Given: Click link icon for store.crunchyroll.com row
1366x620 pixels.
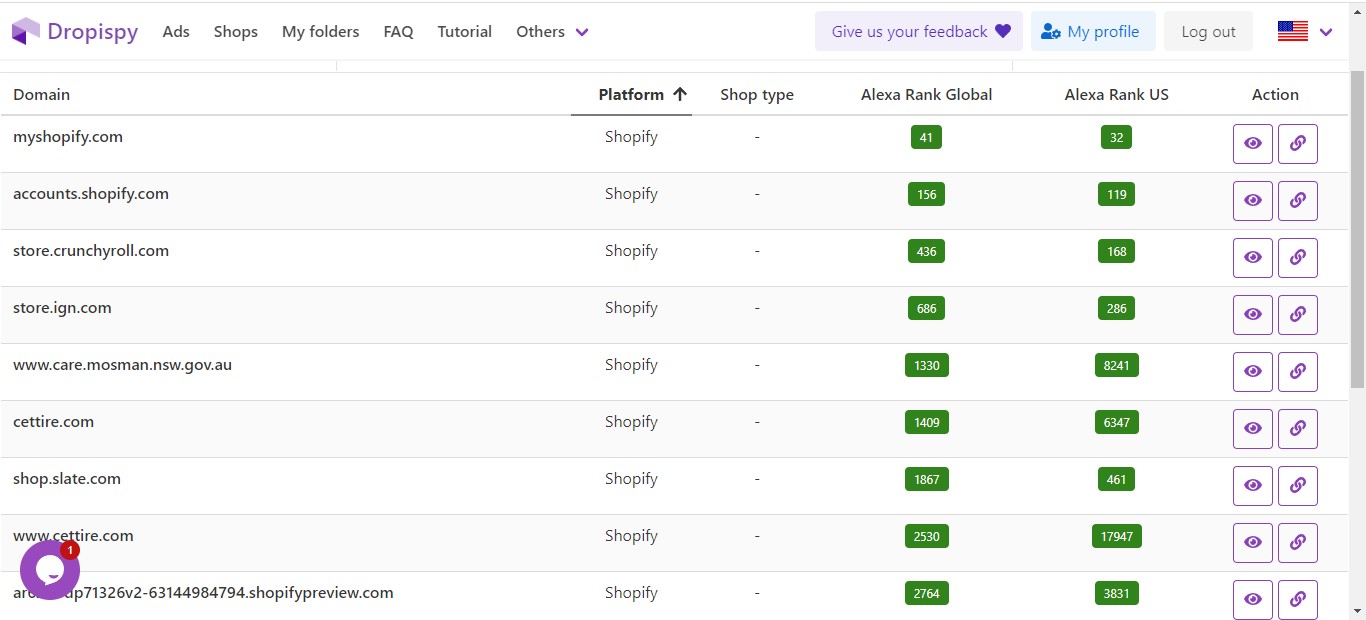Looking at the screenshot, I should coord(1297,257).
